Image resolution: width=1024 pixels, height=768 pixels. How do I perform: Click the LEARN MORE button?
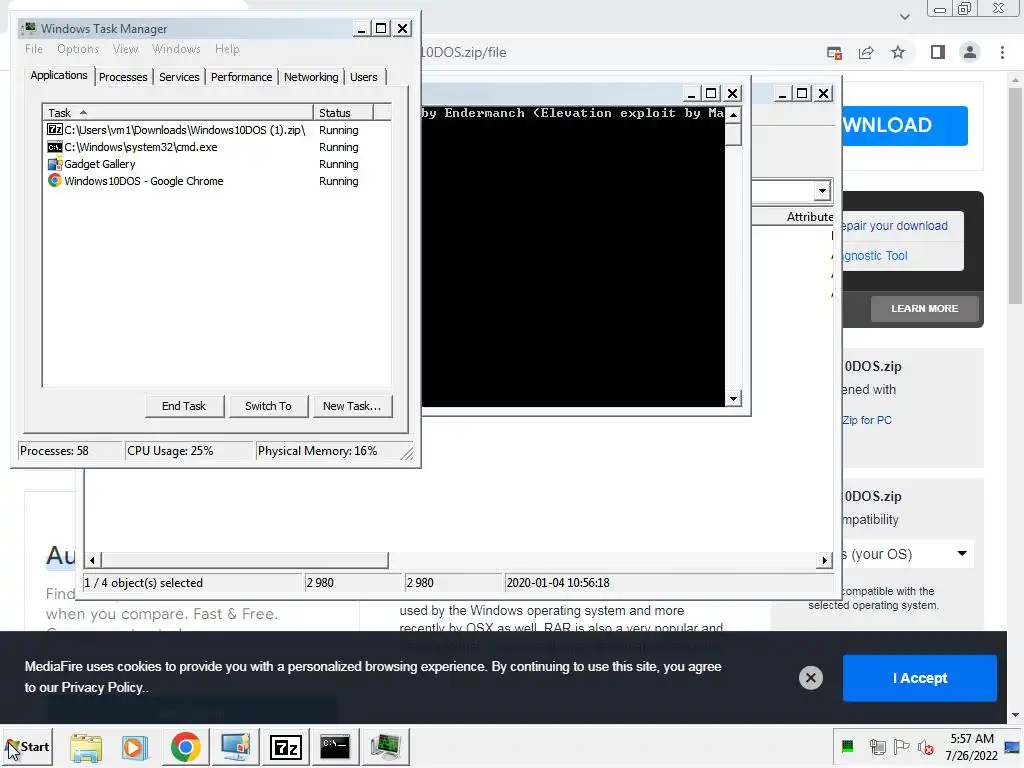(x=924, y=308)
